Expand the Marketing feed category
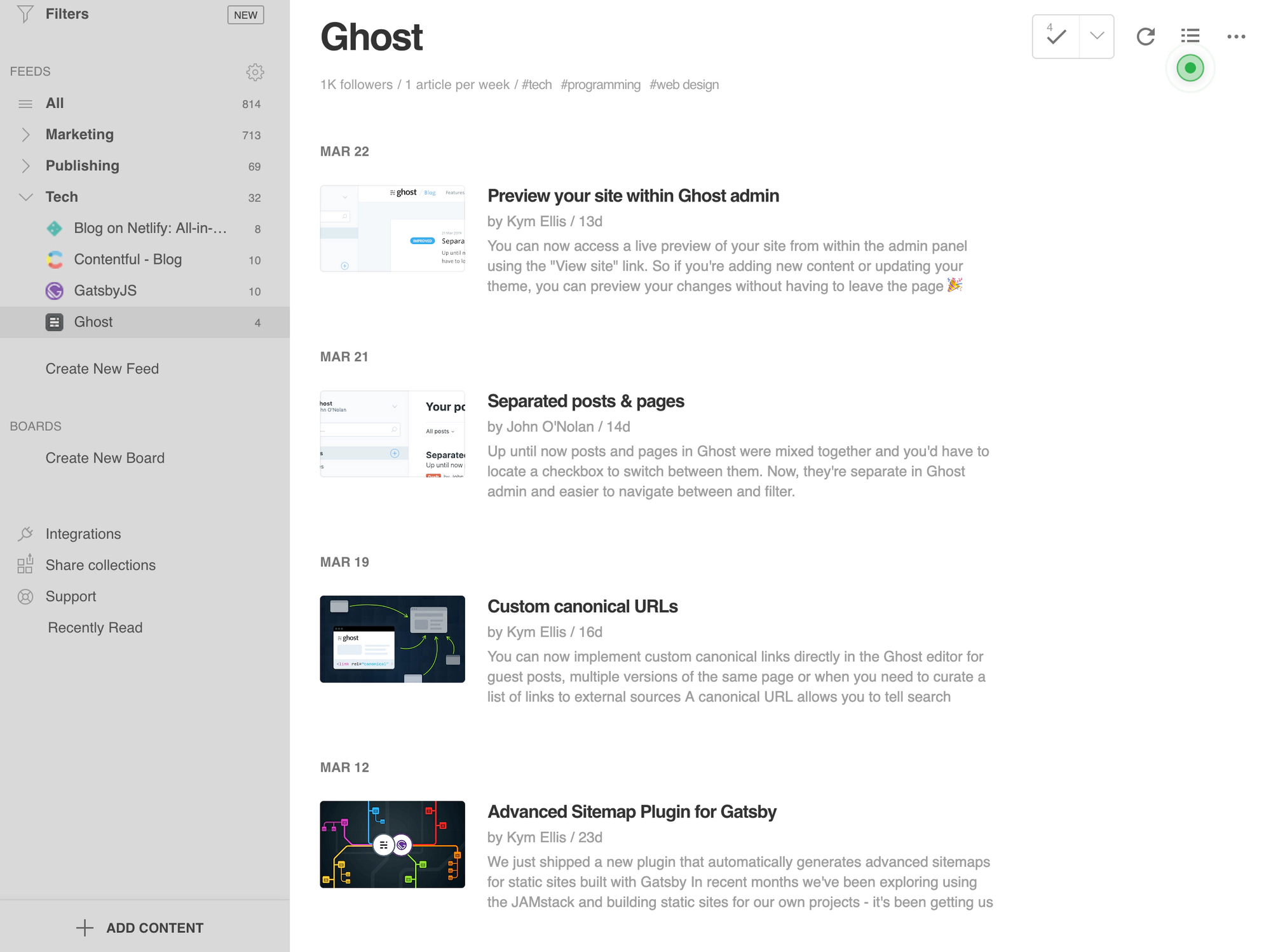Image resolution: width=1271 pixels, height=952 pixels. pyautogui.click(x=25, y=135)
